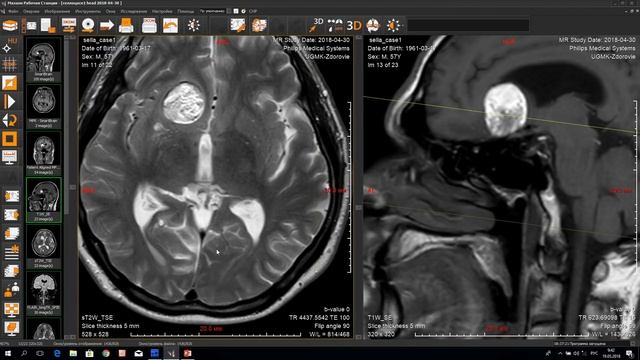The height and width of the screenshot is (360, 640).
Task: Click the orange square frame icon in sidebar
Action: click(9, 139)
